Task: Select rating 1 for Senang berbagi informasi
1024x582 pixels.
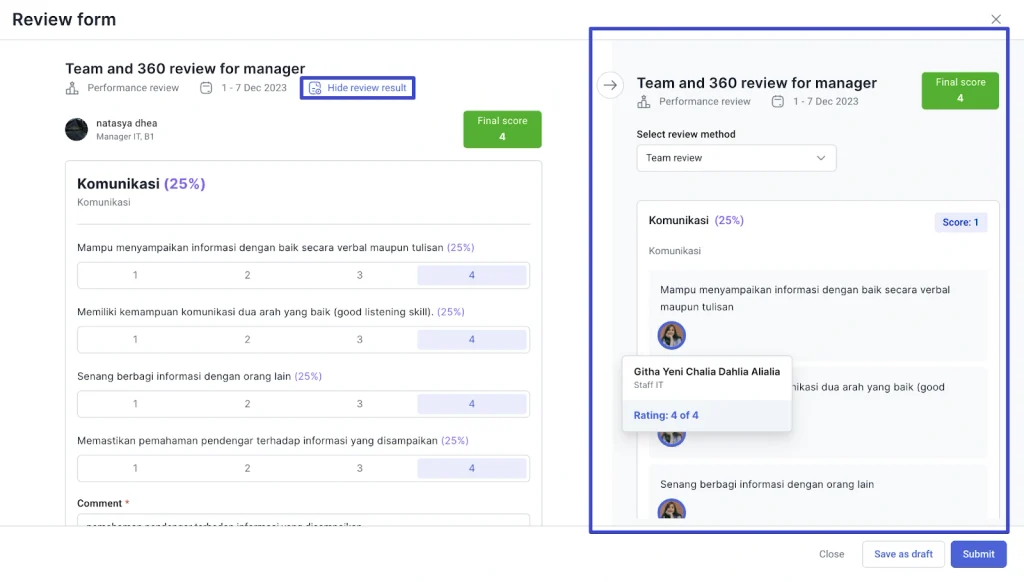Action: coord(135,404)
